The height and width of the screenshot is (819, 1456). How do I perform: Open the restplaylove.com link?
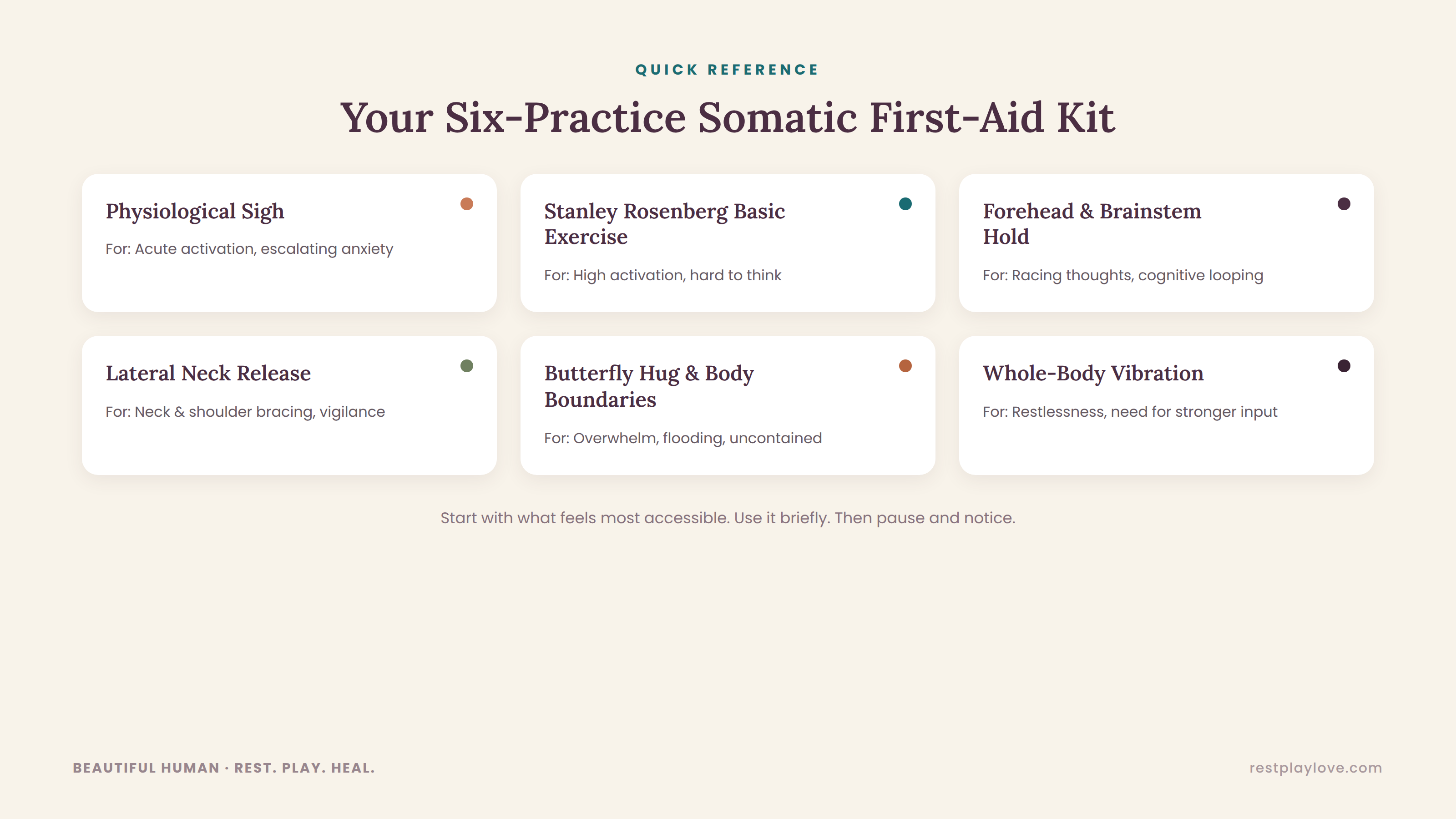(1315, 768)
